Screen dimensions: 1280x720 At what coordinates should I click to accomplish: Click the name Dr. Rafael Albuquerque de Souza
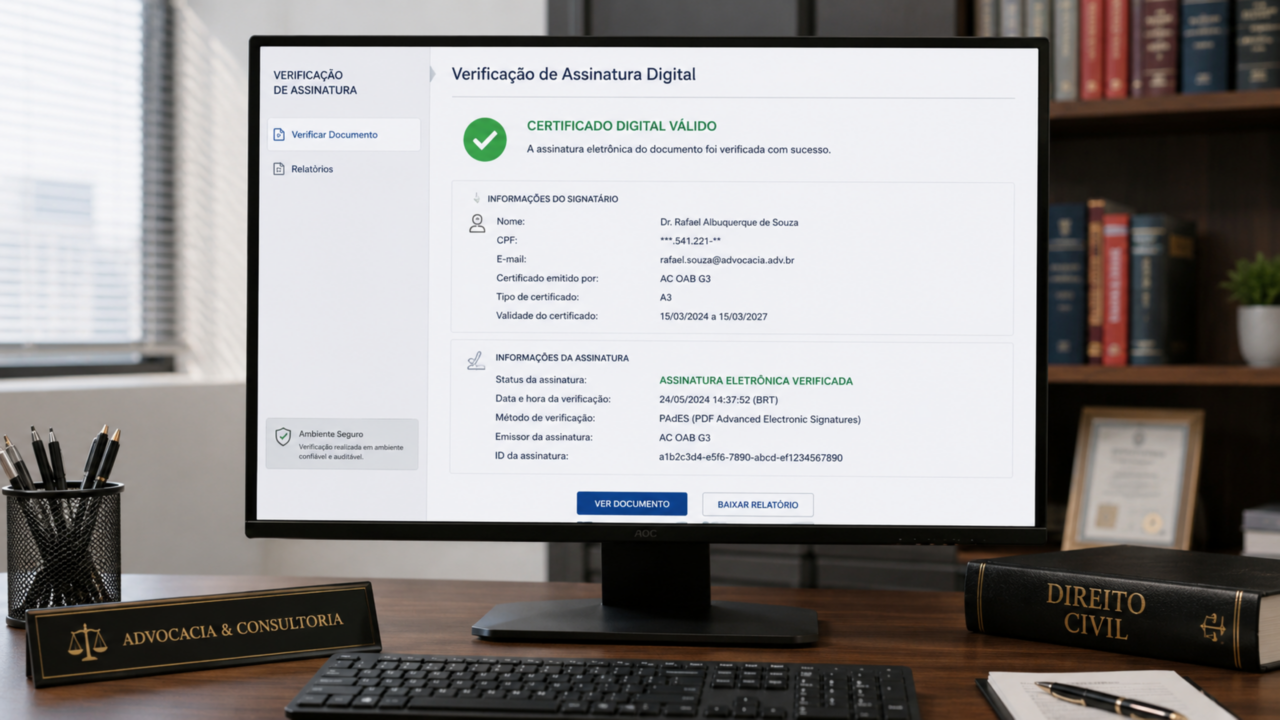click(729, 222)
